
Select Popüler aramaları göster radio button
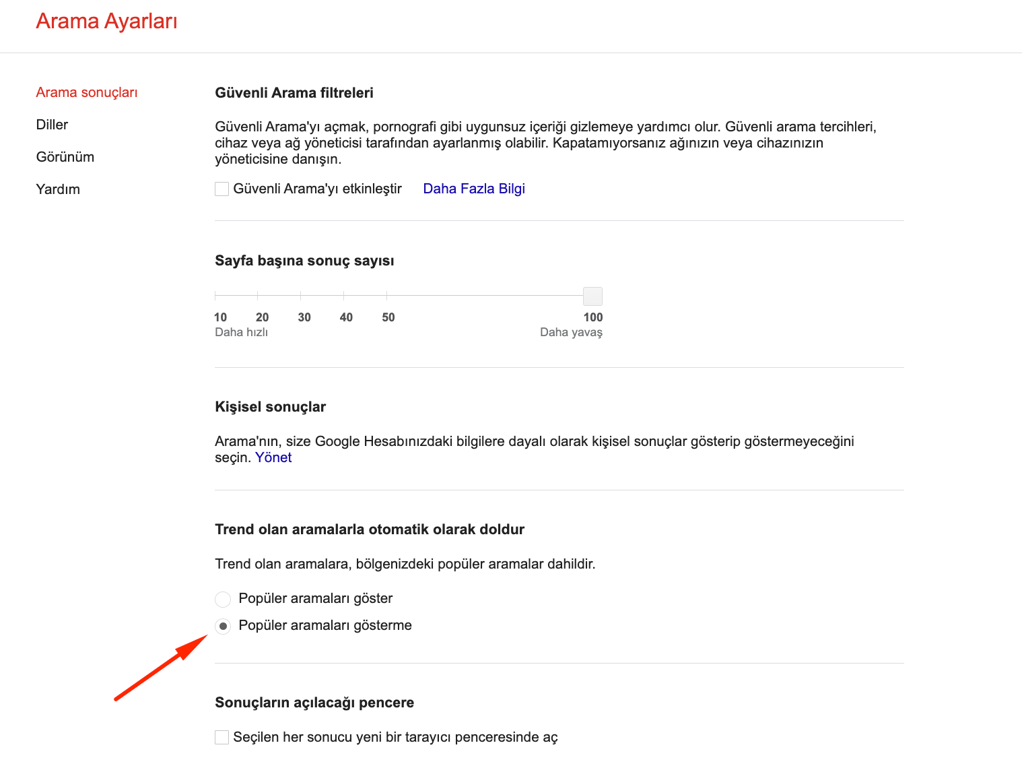click(x=223, y=599)
